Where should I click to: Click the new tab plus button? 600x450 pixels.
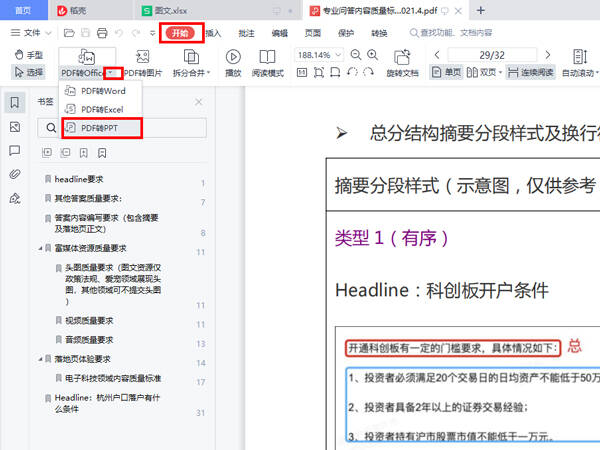click(x=481, y=10)
